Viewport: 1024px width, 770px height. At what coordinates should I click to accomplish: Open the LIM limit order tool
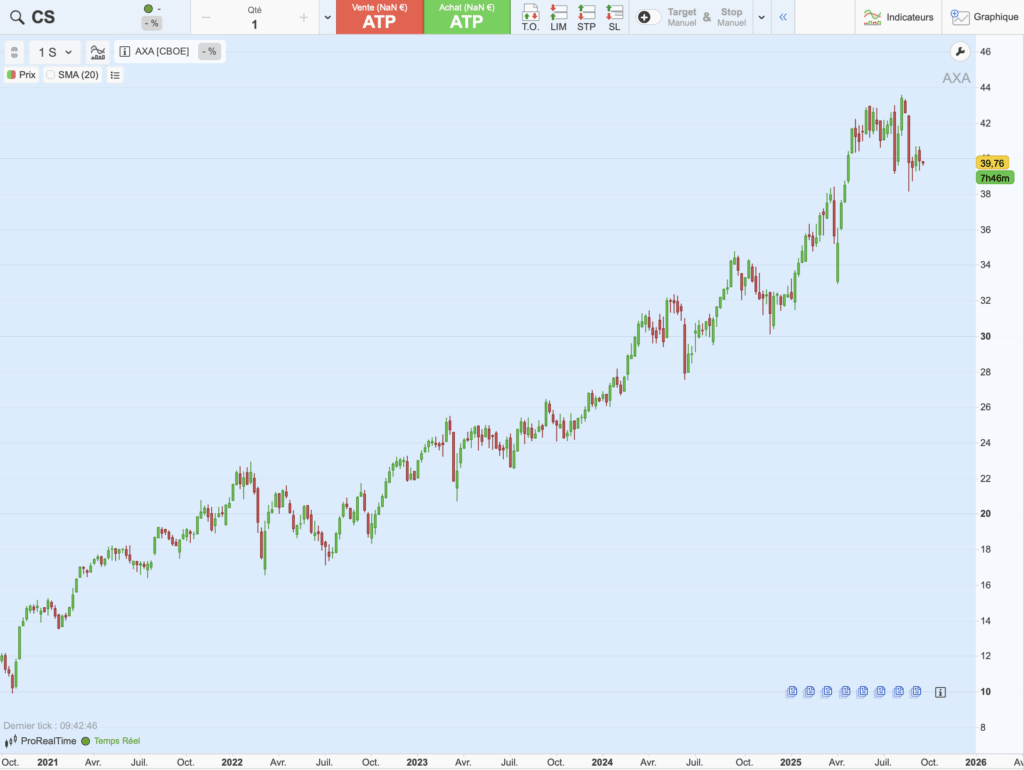(x=560, y=17)
